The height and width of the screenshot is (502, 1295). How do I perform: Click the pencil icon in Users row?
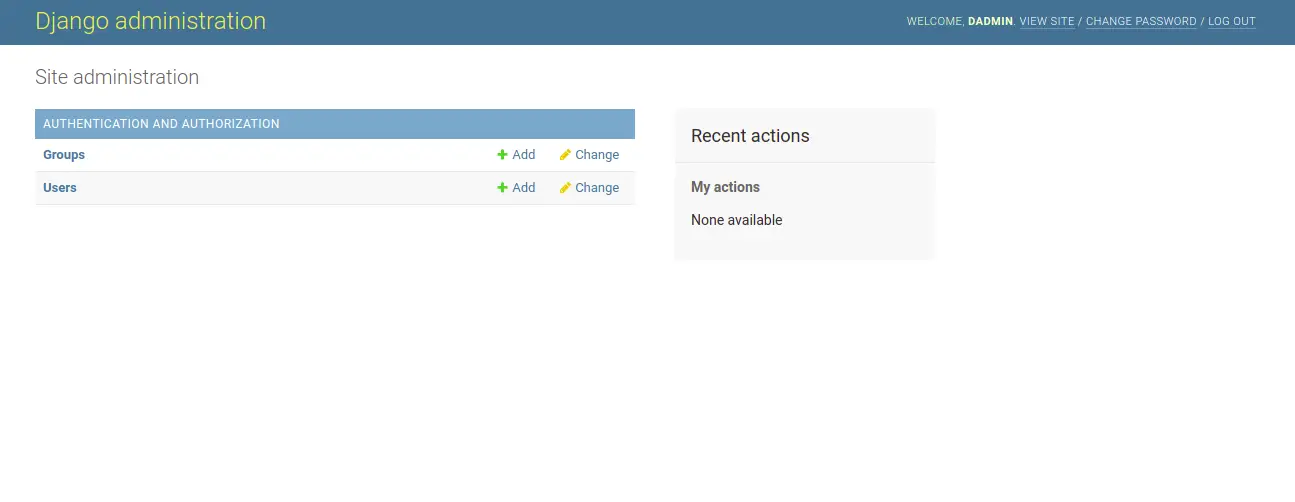point(565,188)
